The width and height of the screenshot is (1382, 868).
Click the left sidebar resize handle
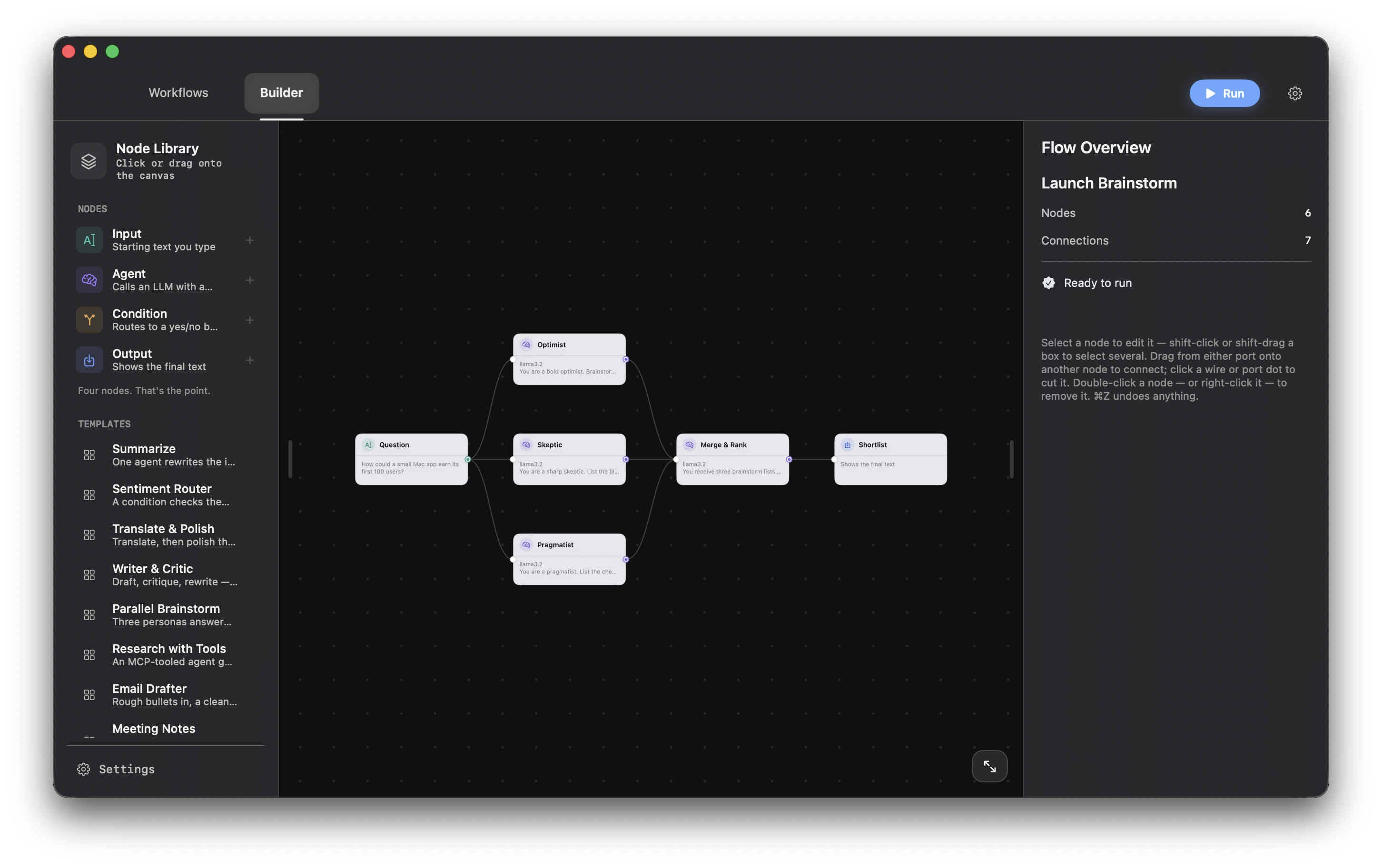(x=290, y=459)
